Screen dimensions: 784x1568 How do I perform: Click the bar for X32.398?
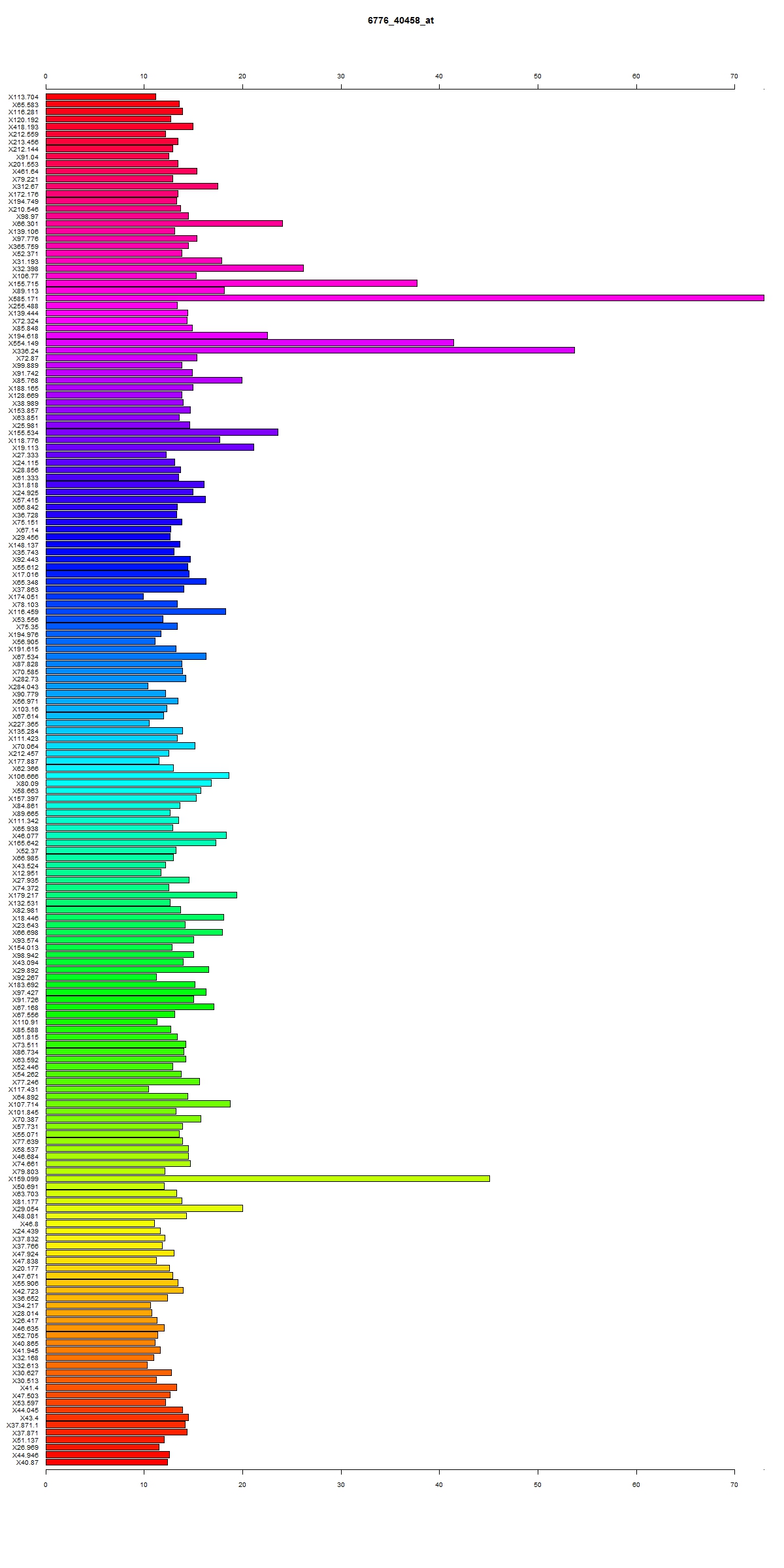coord(174,268)
